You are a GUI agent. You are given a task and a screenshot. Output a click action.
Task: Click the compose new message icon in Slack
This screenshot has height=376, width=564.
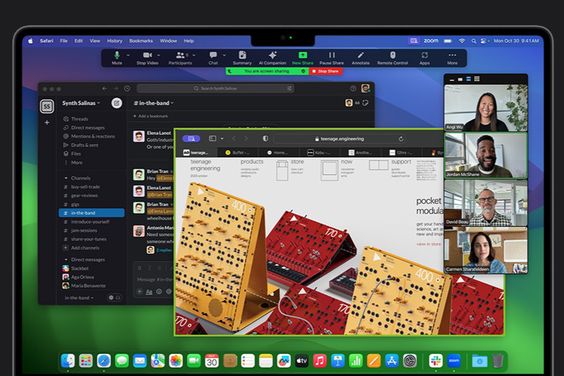[x=117, y=103]
